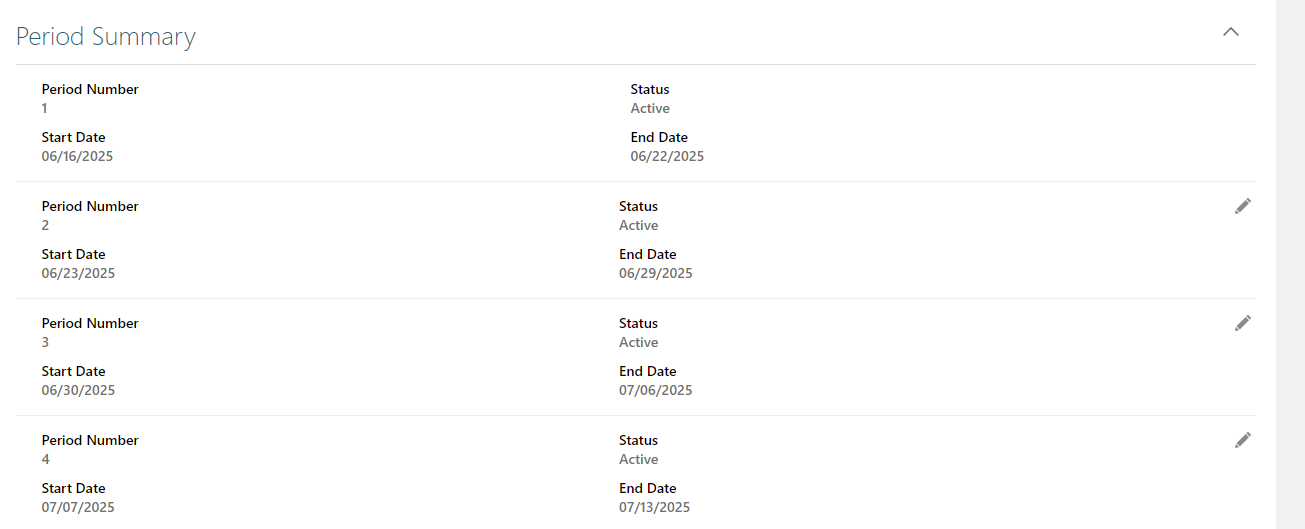Select end date 06/22/2025
Viewport: 1305px width, 529px height.
coord(667,156)
